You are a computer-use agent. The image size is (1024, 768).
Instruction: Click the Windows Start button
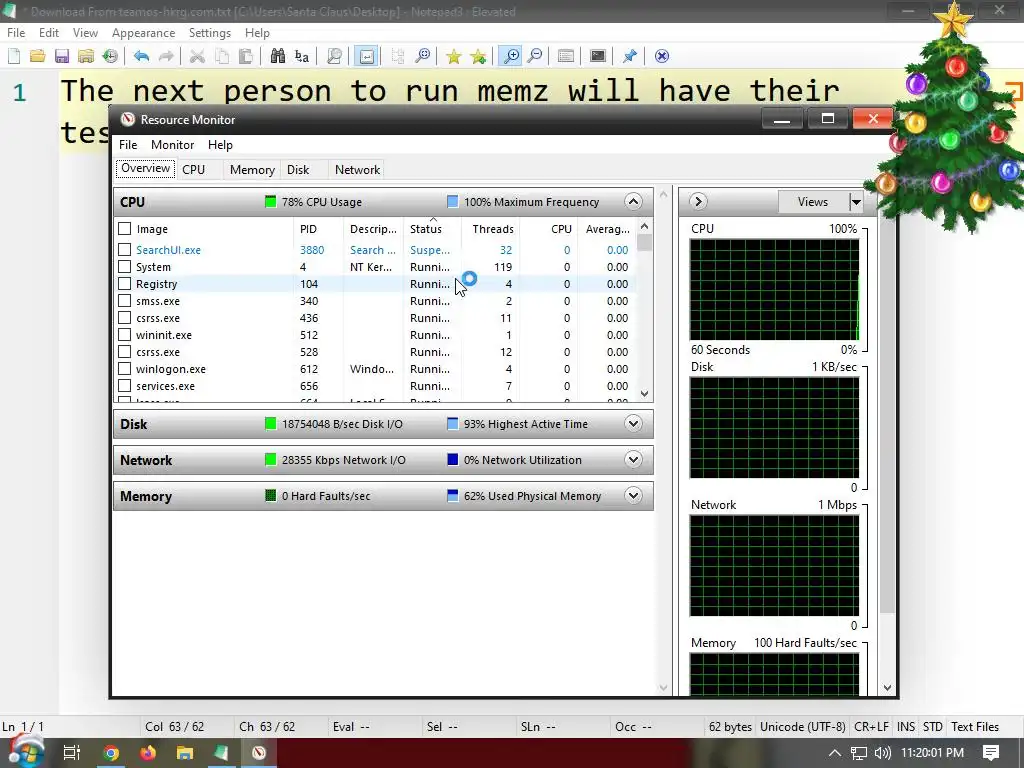pos(25,751)
